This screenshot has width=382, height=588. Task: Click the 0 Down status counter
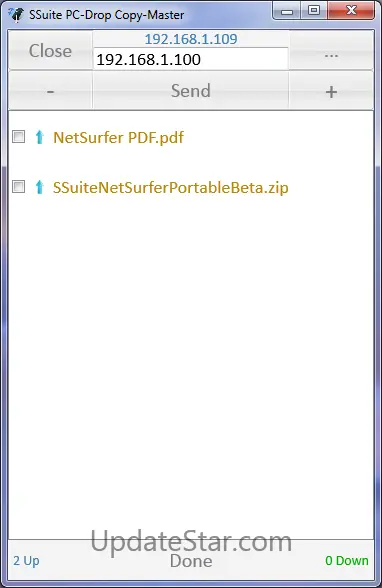[347, 561]
